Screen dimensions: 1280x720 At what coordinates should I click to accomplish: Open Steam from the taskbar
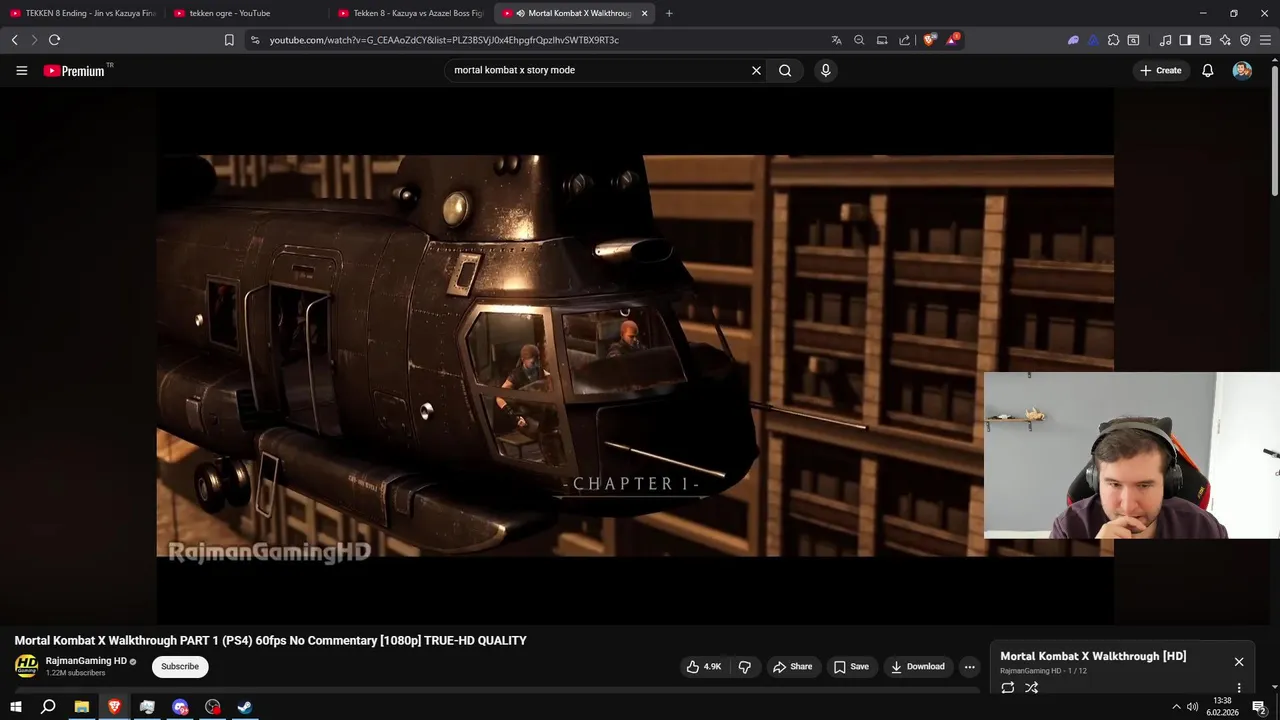245,707
